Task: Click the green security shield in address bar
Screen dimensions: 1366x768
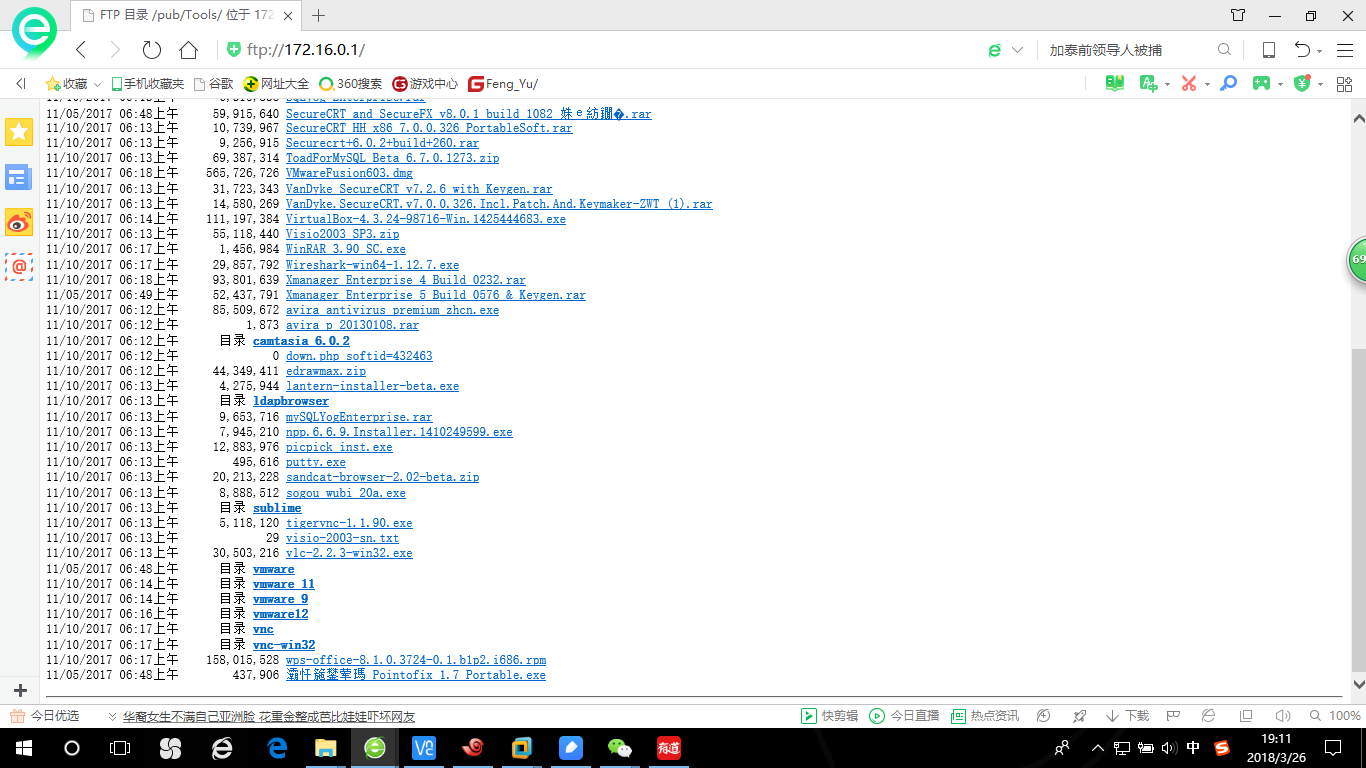Action: [x=234, y=50]
